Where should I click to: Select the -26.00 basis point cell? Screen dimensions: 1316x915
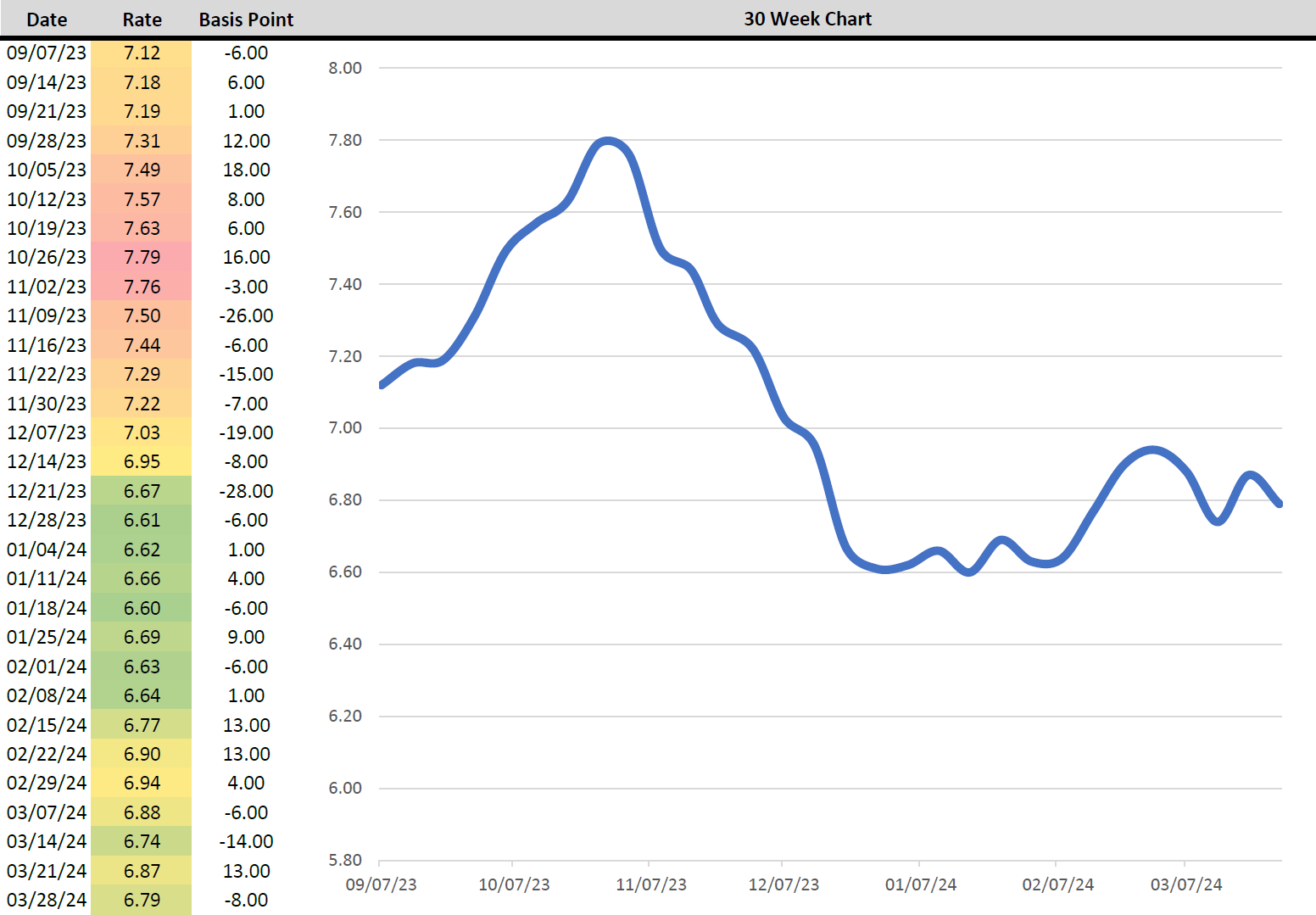pos(246,315)
